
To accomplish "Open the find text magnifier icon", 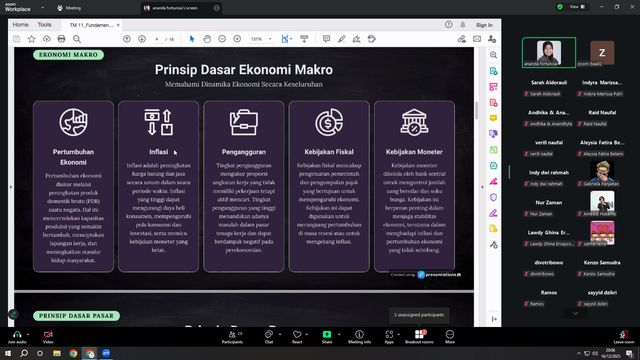I will [77, 39].
